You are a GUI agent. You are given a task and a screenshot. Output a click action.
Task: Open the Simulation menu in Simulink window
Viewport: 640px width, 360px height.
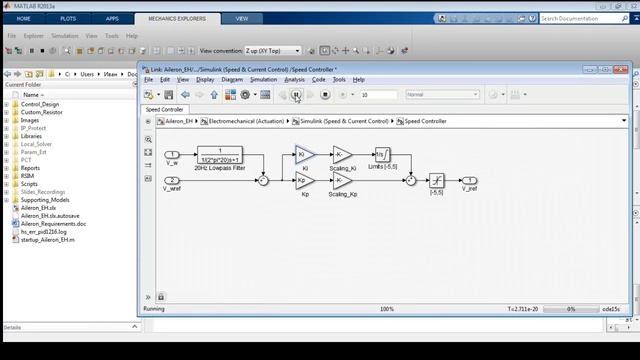[x=263, y=80]
